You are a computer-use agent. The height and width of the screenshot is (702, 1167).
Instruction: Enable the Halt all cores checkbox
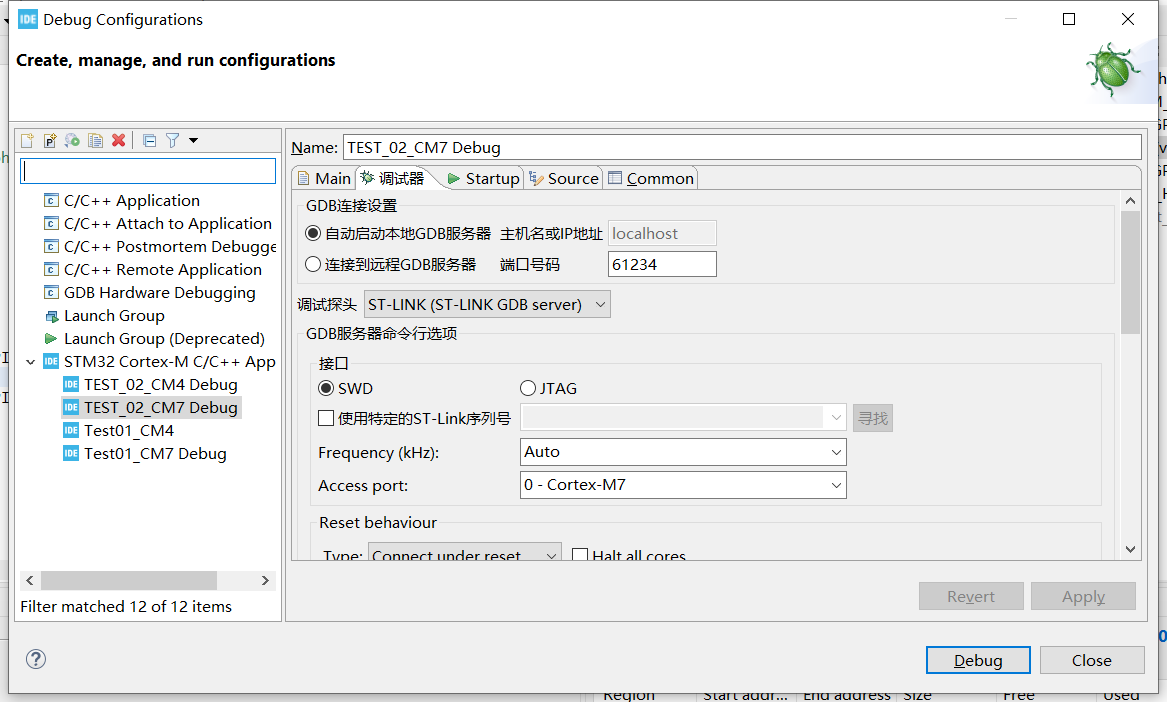578,556
